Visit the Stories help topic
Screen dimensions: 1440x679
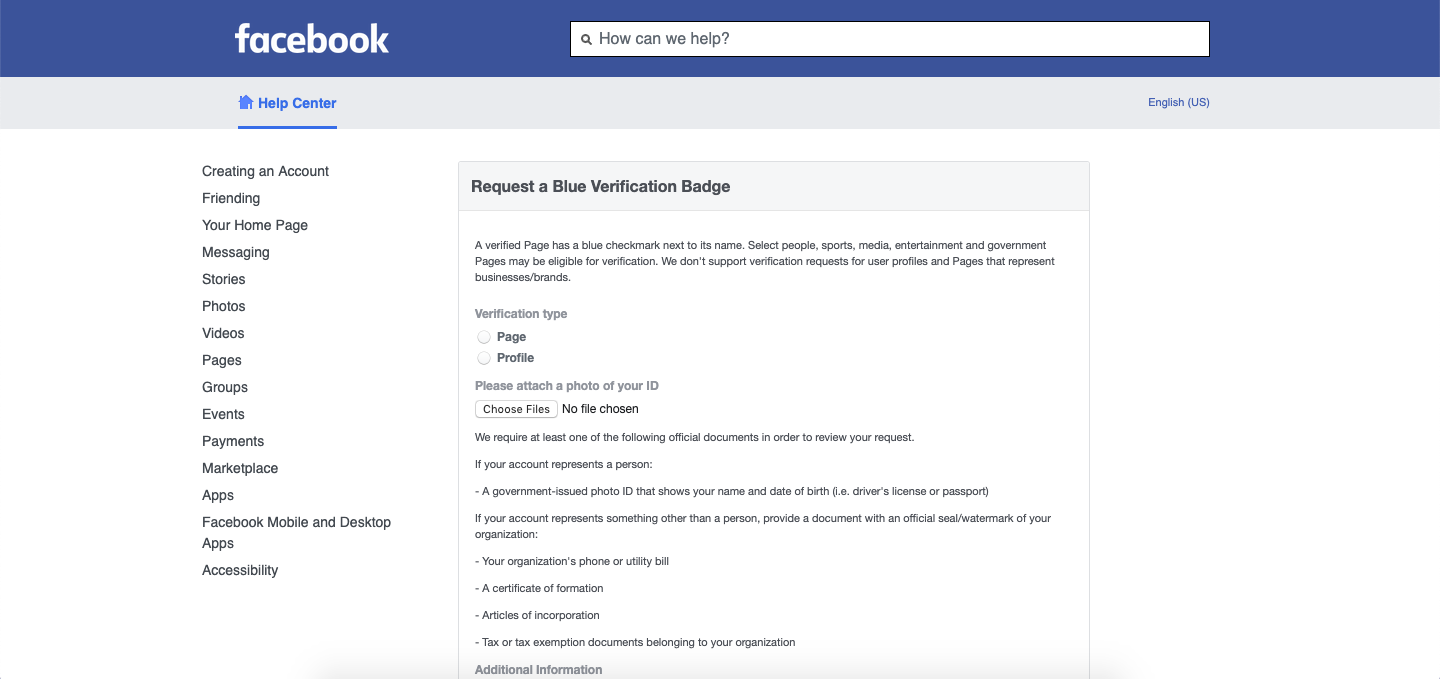coord(223,279)
